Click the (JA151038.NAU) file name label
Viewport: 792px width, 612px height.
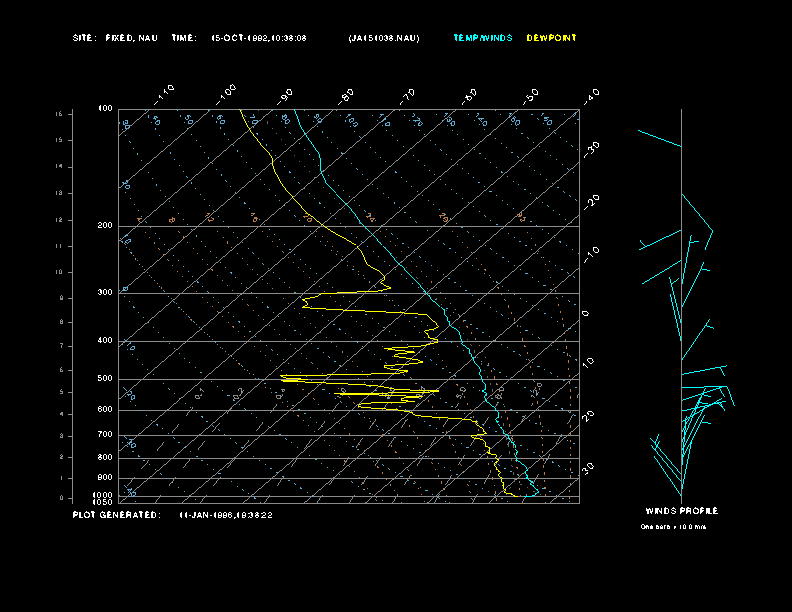click(384, 38)
